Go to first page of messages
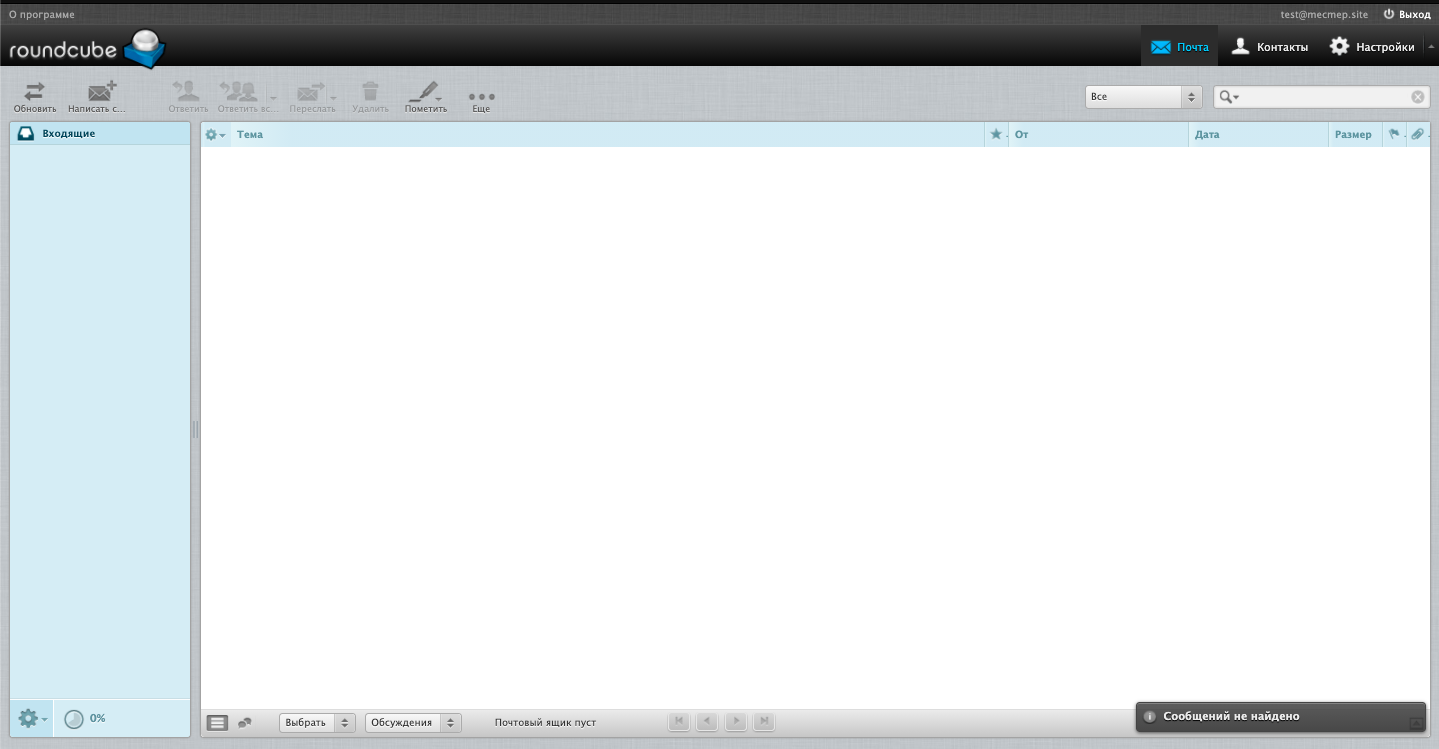 point(679,721)
